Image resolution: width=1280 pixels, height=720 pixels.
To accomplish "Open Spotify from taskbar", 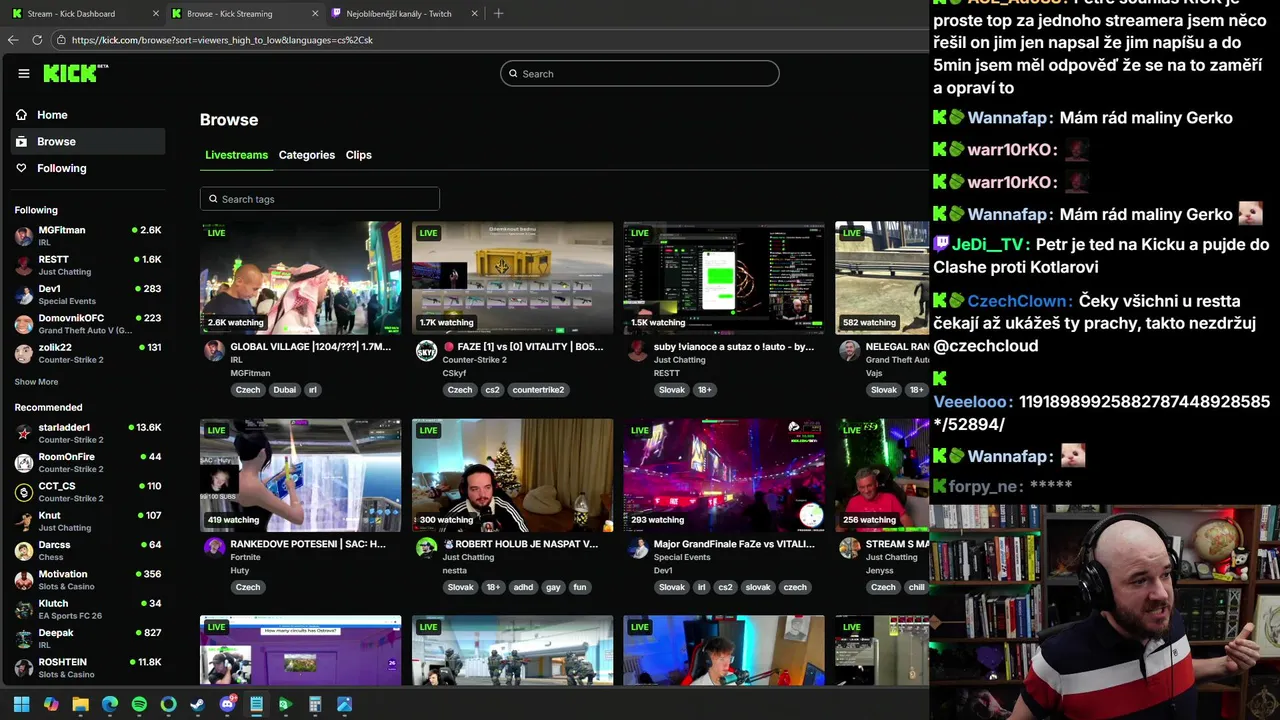I will (x=139, y=704).
